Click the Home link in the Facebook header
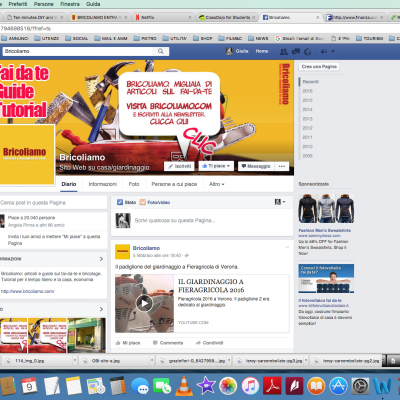This screenshot has height=400, width=400. (x=262, y=51)
